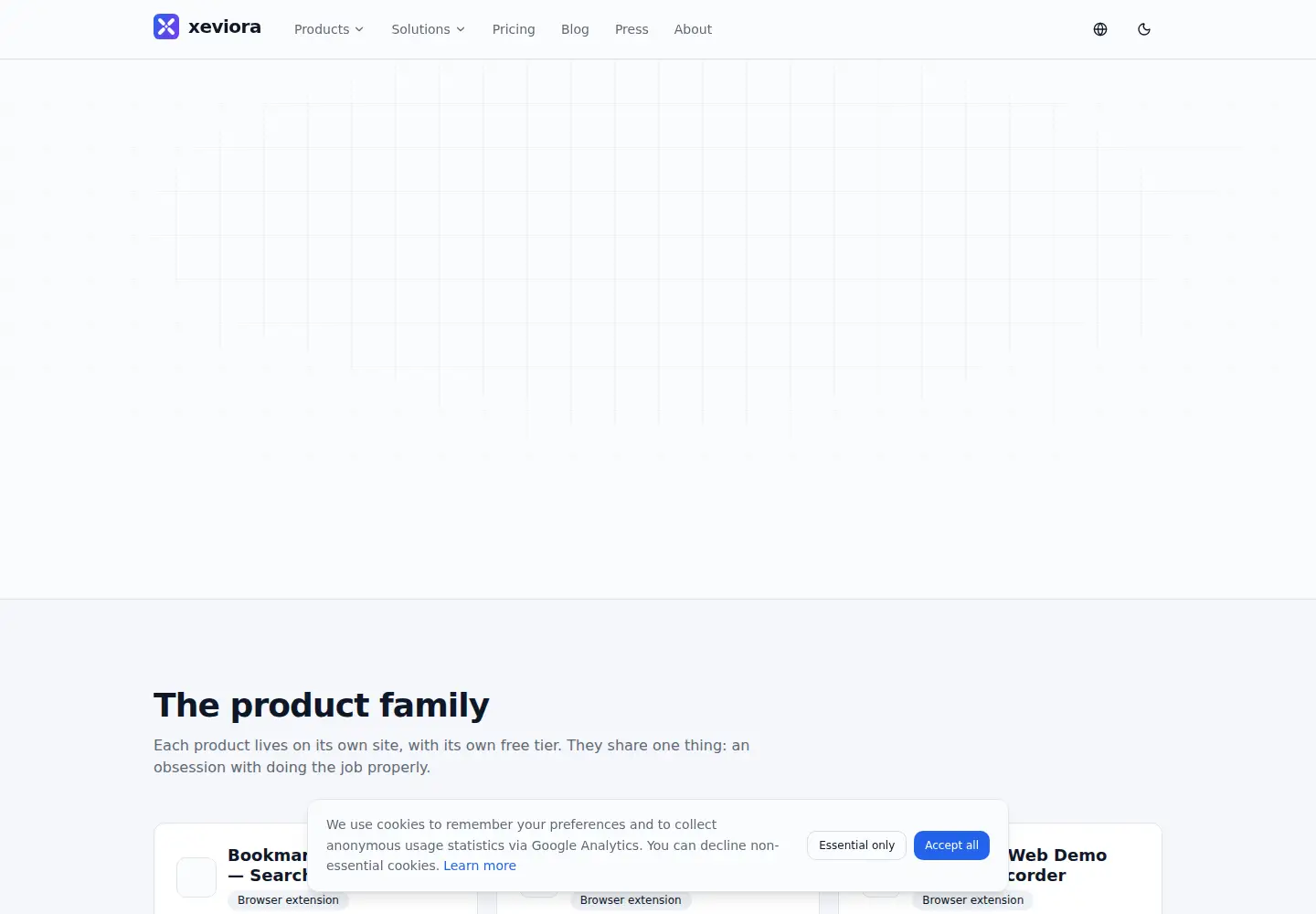Click the Browser extension tag on the center product card
The height and width of the screenshot is (914, 1316).
631,900
